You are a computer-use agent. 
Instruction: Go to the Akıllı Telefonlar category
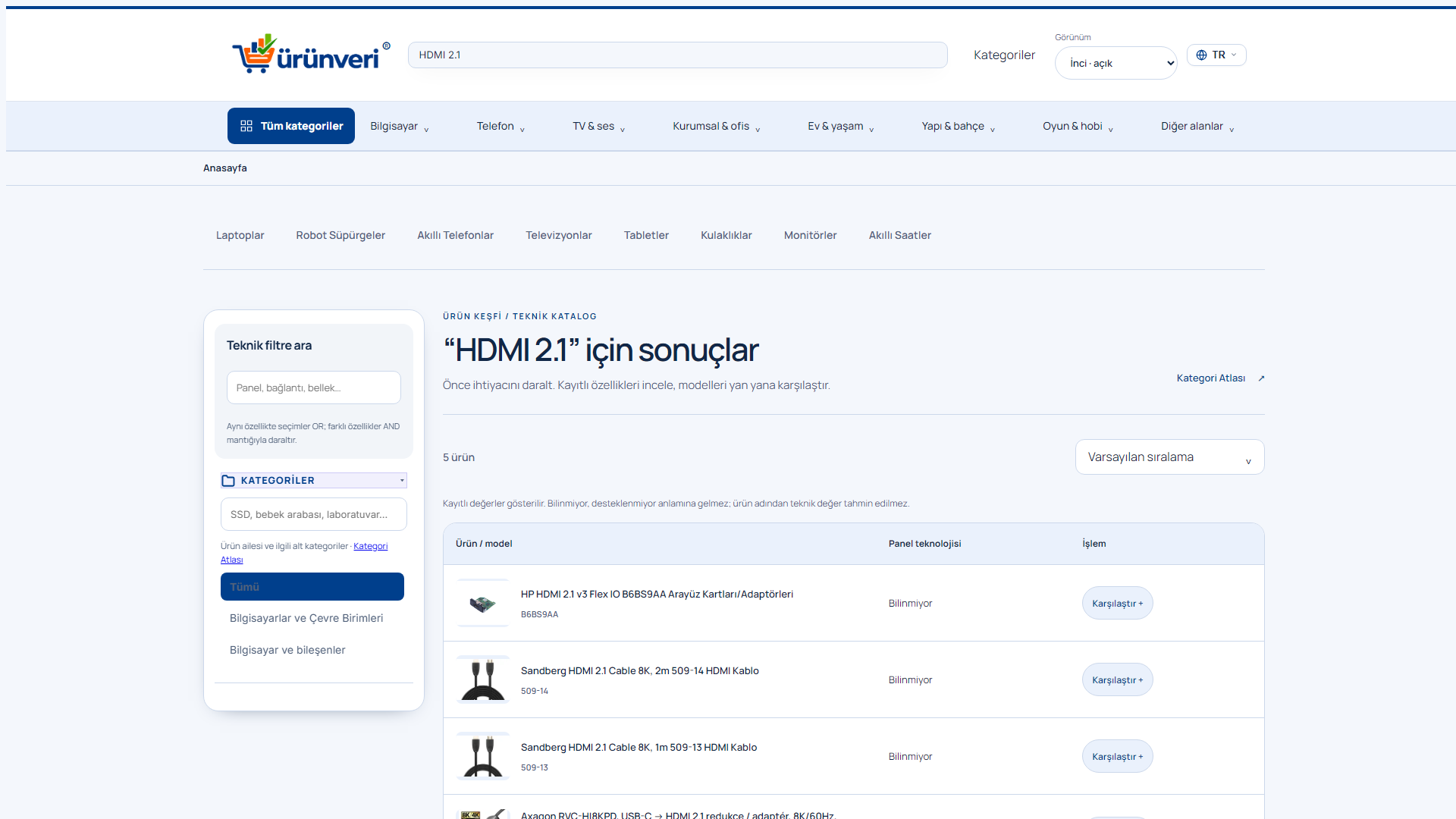(455, 235)
